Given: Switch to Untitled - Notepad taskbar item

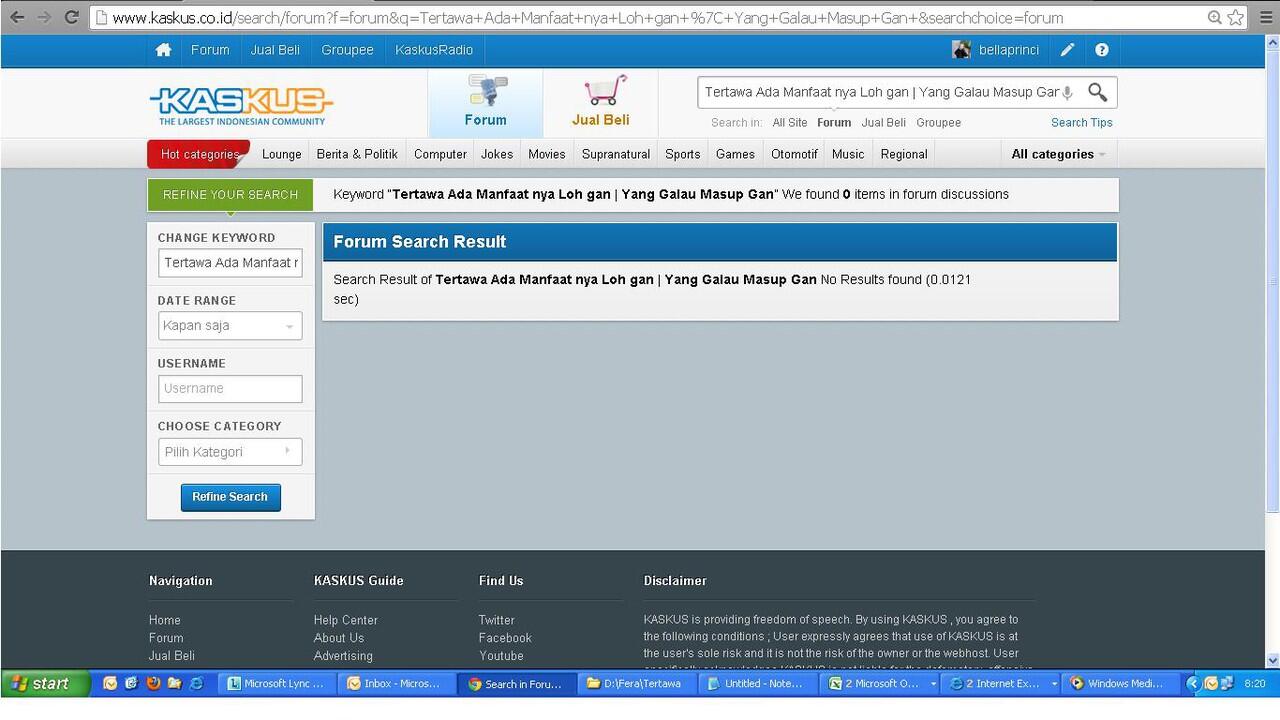Looking at the screenshot, I should pos(757,684).
